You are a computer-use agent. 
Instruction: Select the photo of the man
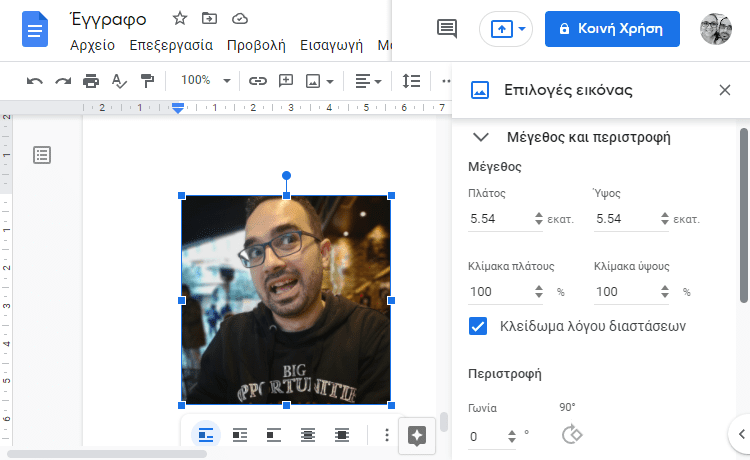286,300
